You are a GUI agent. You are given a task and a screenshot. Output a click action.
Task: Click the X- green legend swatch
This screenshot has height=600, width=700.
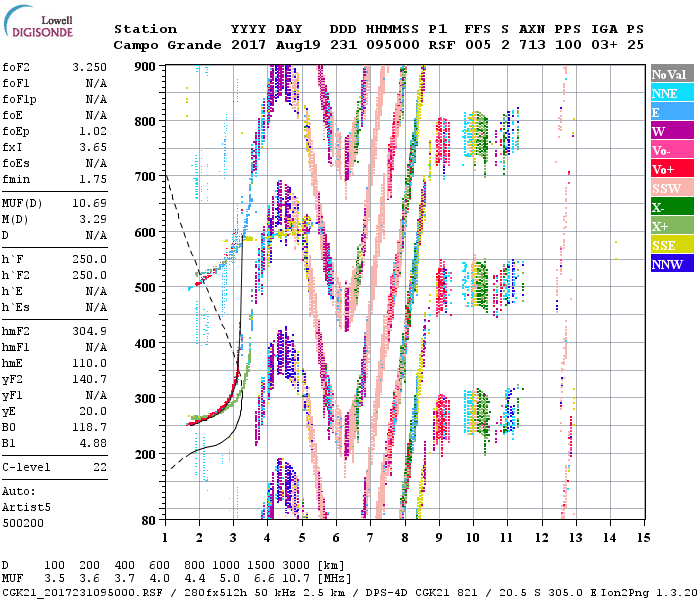(x=671, y=207)
